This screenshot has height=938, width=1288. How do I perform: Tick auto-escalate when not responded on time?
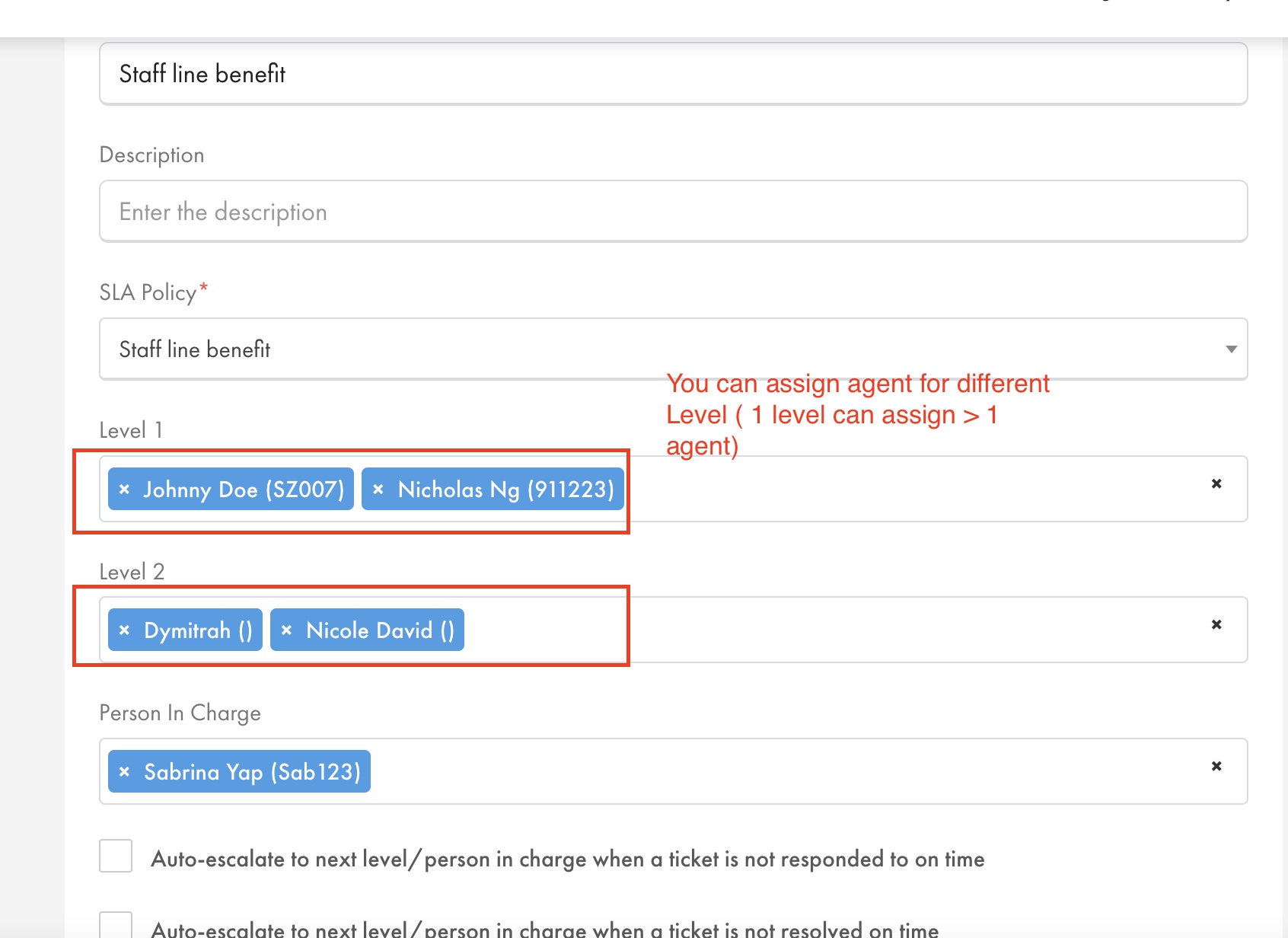pyautogui.click(x=116, y=856)
